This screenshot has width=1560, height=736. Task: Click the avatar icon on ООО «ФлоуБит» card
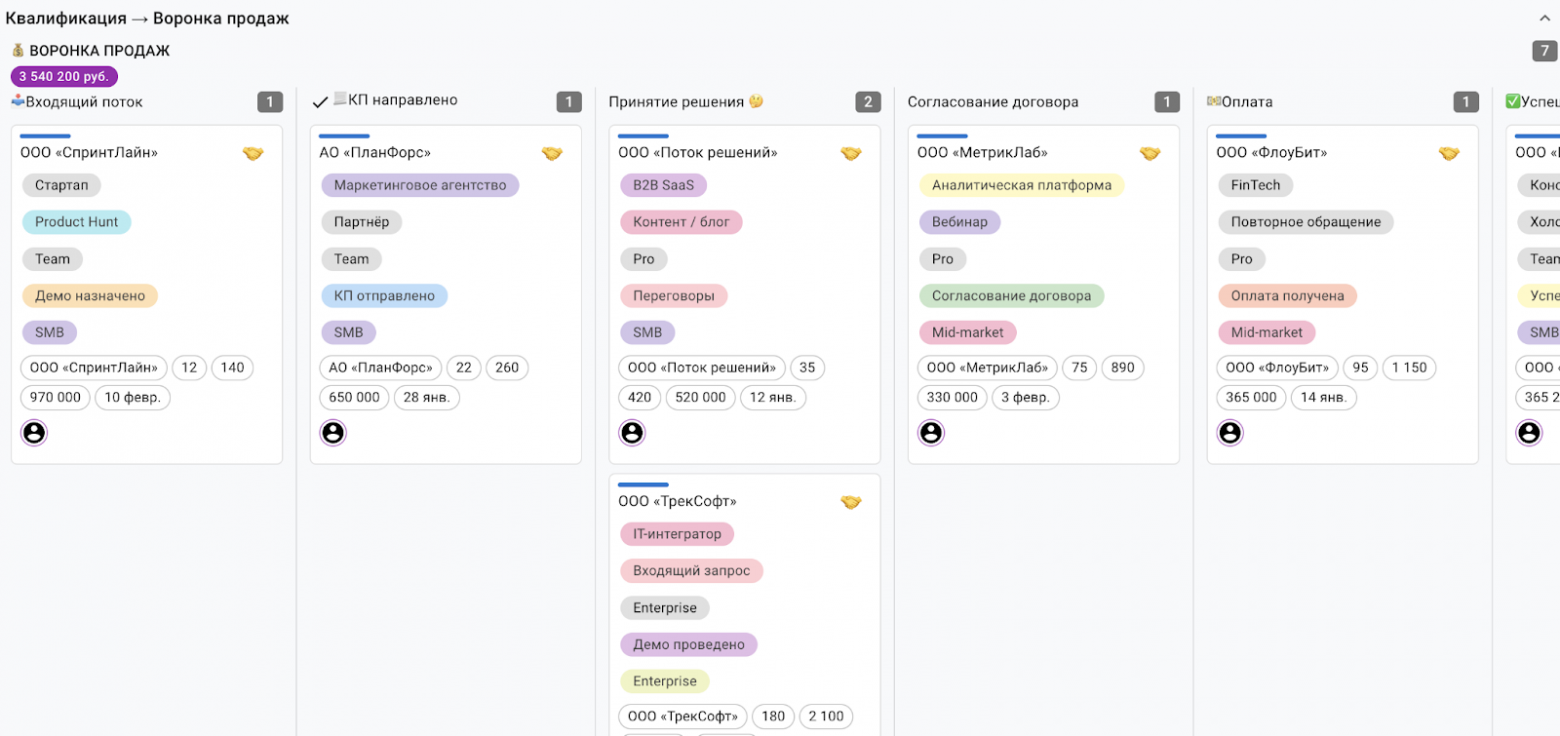tap(1230, 432)
